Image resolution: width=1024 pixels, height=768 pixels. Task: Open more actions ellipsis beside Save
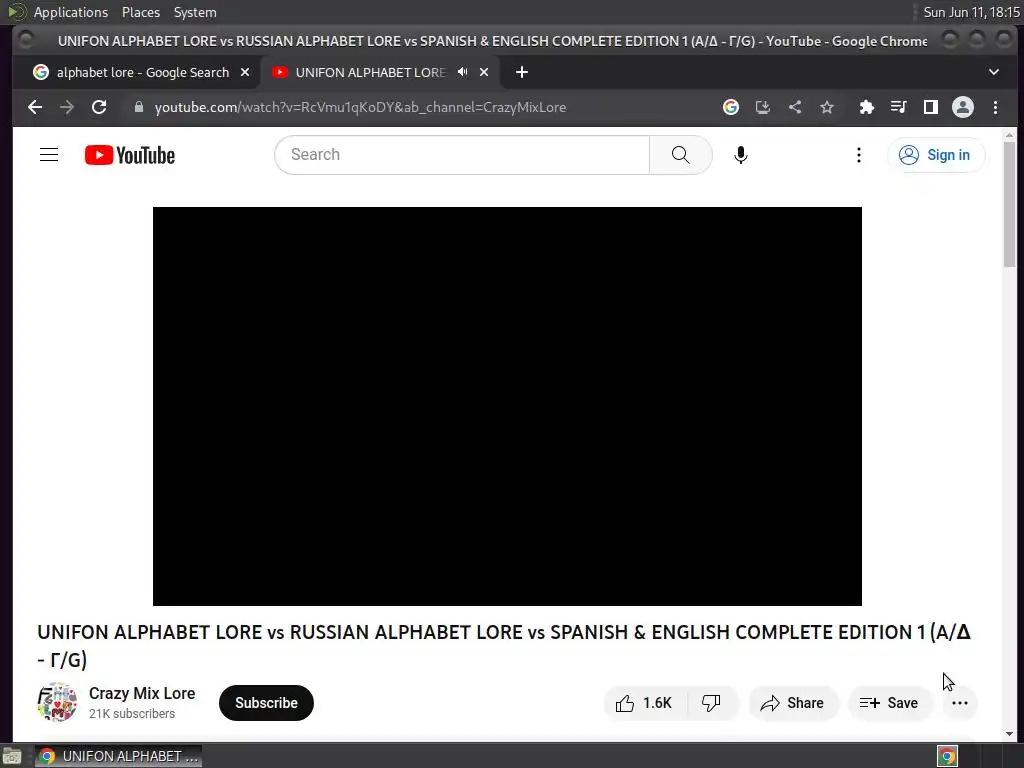[960, 703]
